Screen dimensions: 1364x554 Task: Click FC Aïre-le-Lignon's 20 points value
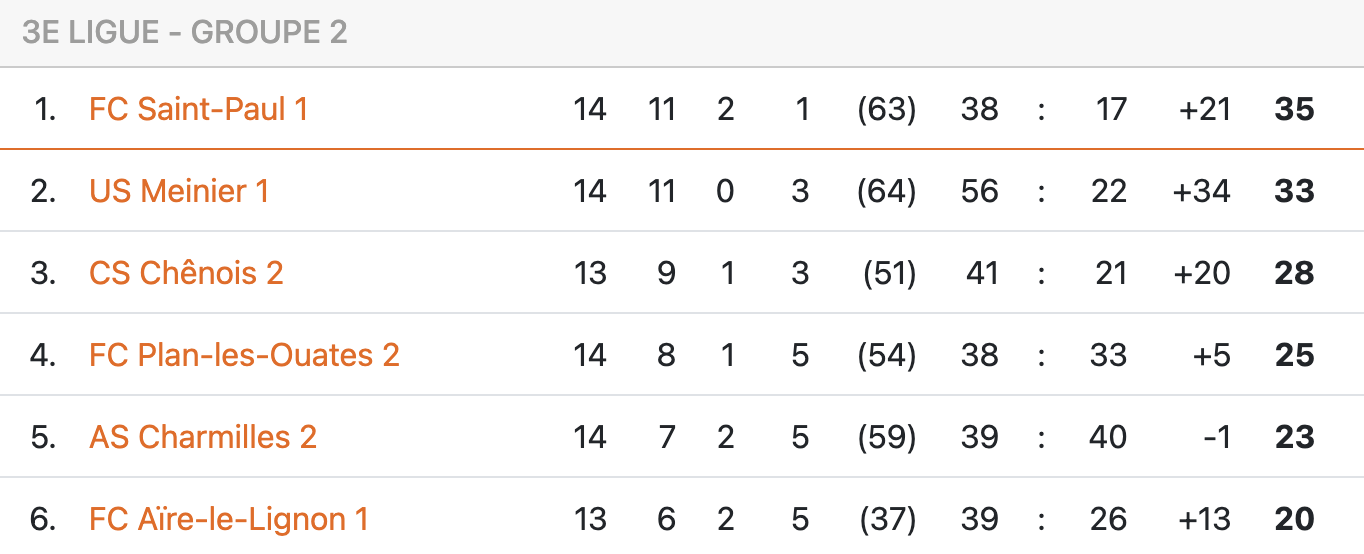pyautogui.click(x=1294, y=519)
